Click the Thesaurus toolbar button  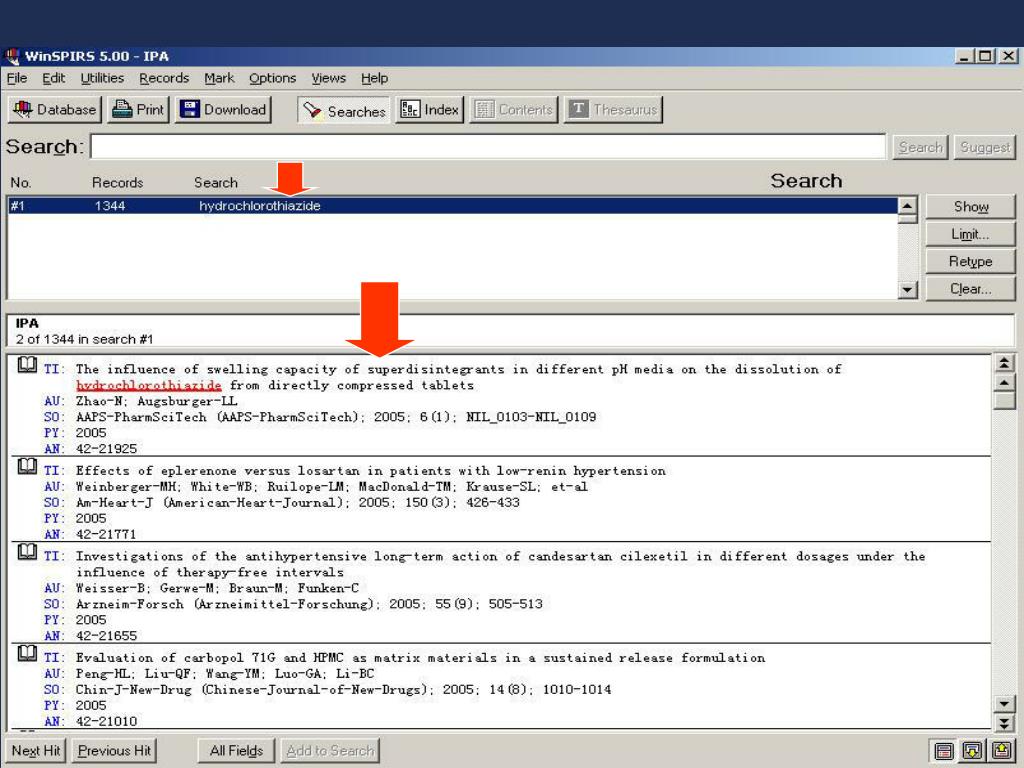tap(613, 110)
